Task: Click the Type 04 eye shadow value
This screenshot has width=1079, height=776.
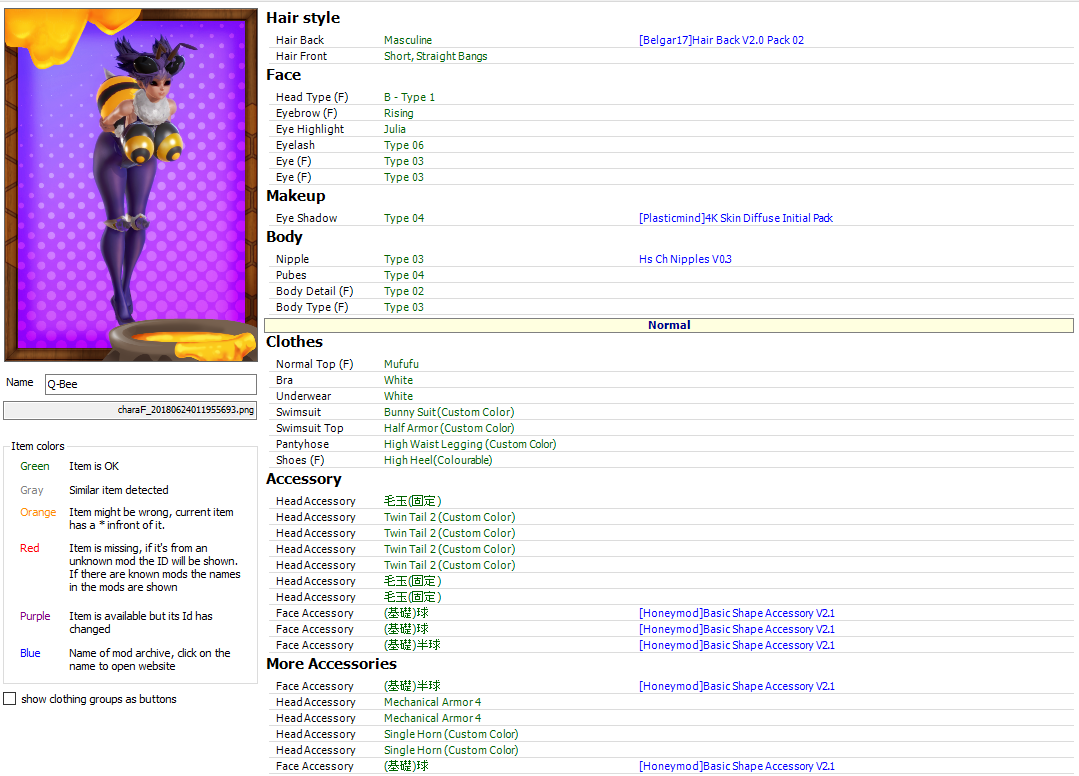Action: coord(404,218)
